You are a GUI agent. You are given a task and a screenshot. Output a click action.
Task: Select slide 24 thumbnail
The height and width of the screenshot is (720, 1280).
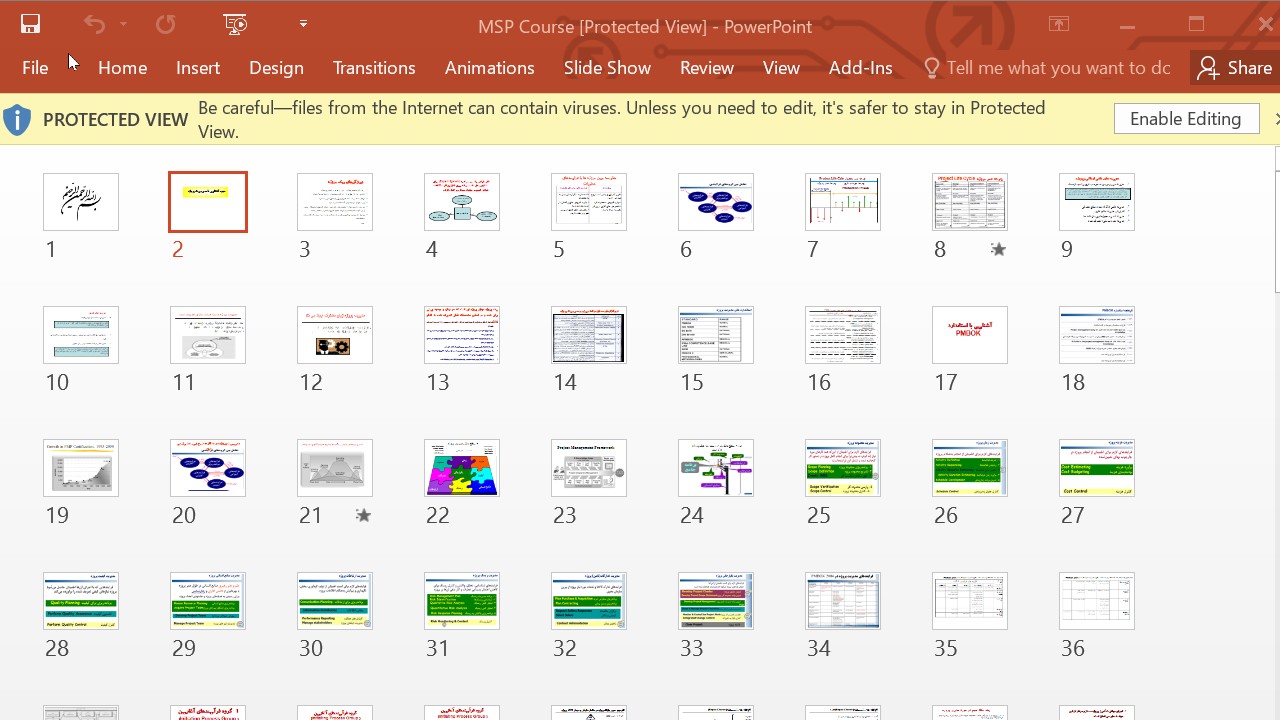coord(716,468)
